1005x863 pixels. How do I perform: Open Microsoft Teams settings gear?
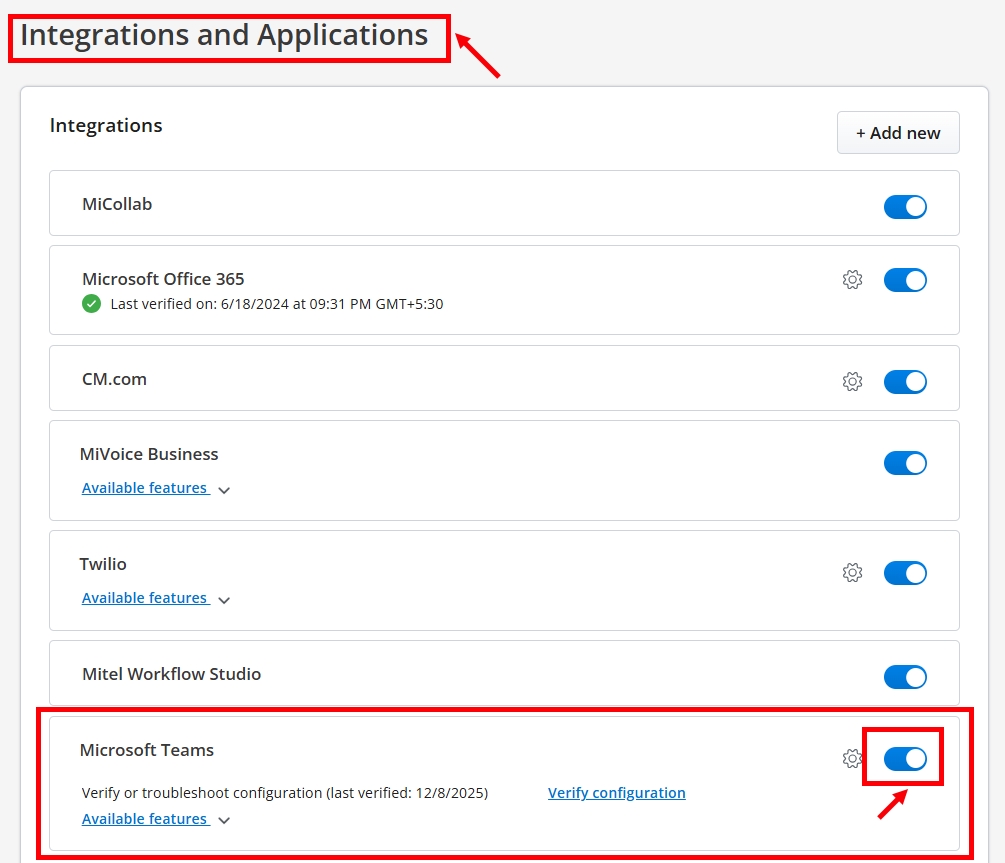pyautogui.click(x=852, y=758)
